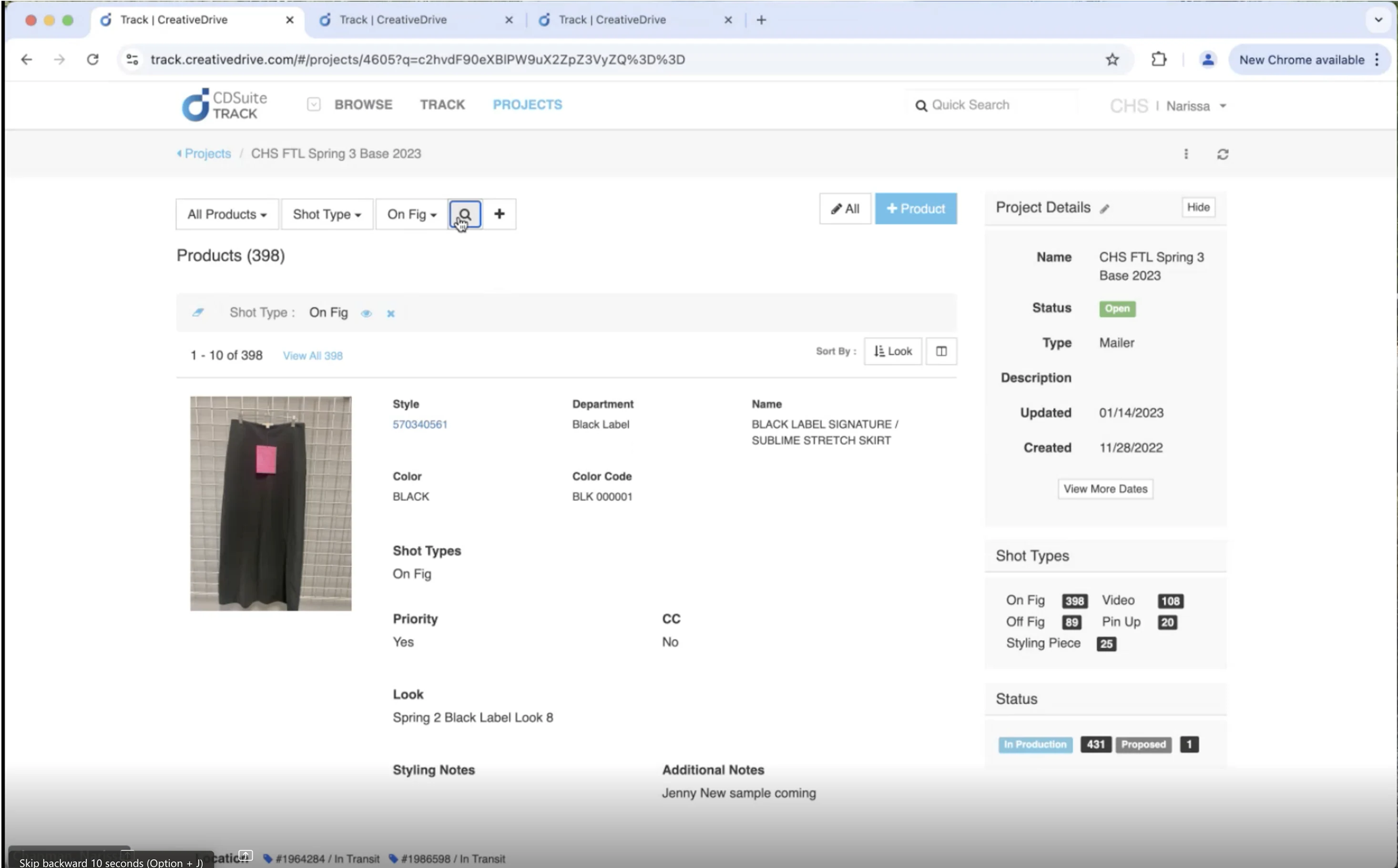This screenshot has width=1398, height=868.
Task: Refresh the project with the sync icon
Action: click(1222, 154)
